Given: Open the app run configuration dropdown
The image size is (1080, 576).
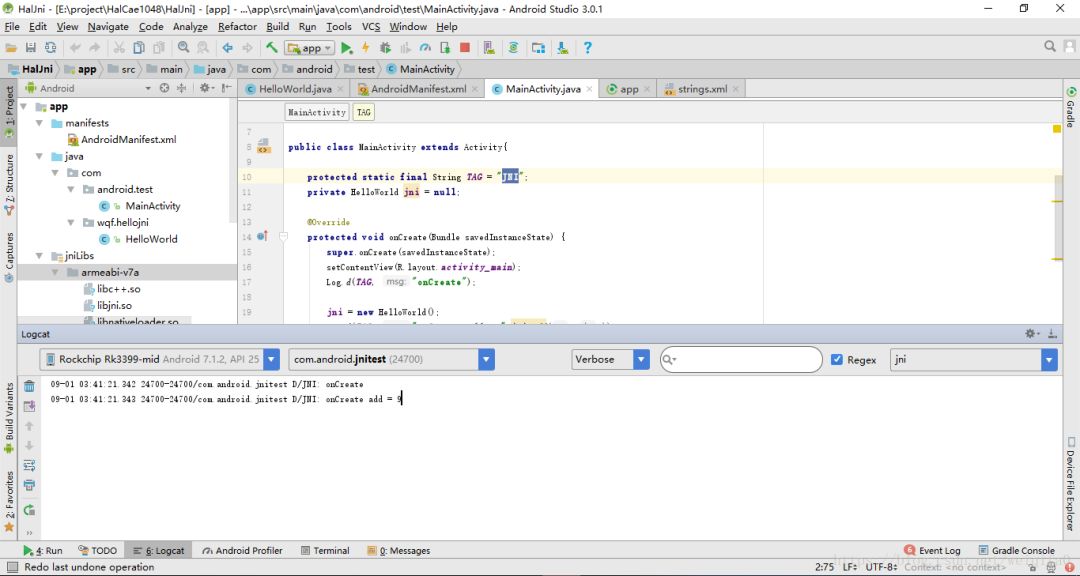Looking at the screenshot, I should [310, 48].
